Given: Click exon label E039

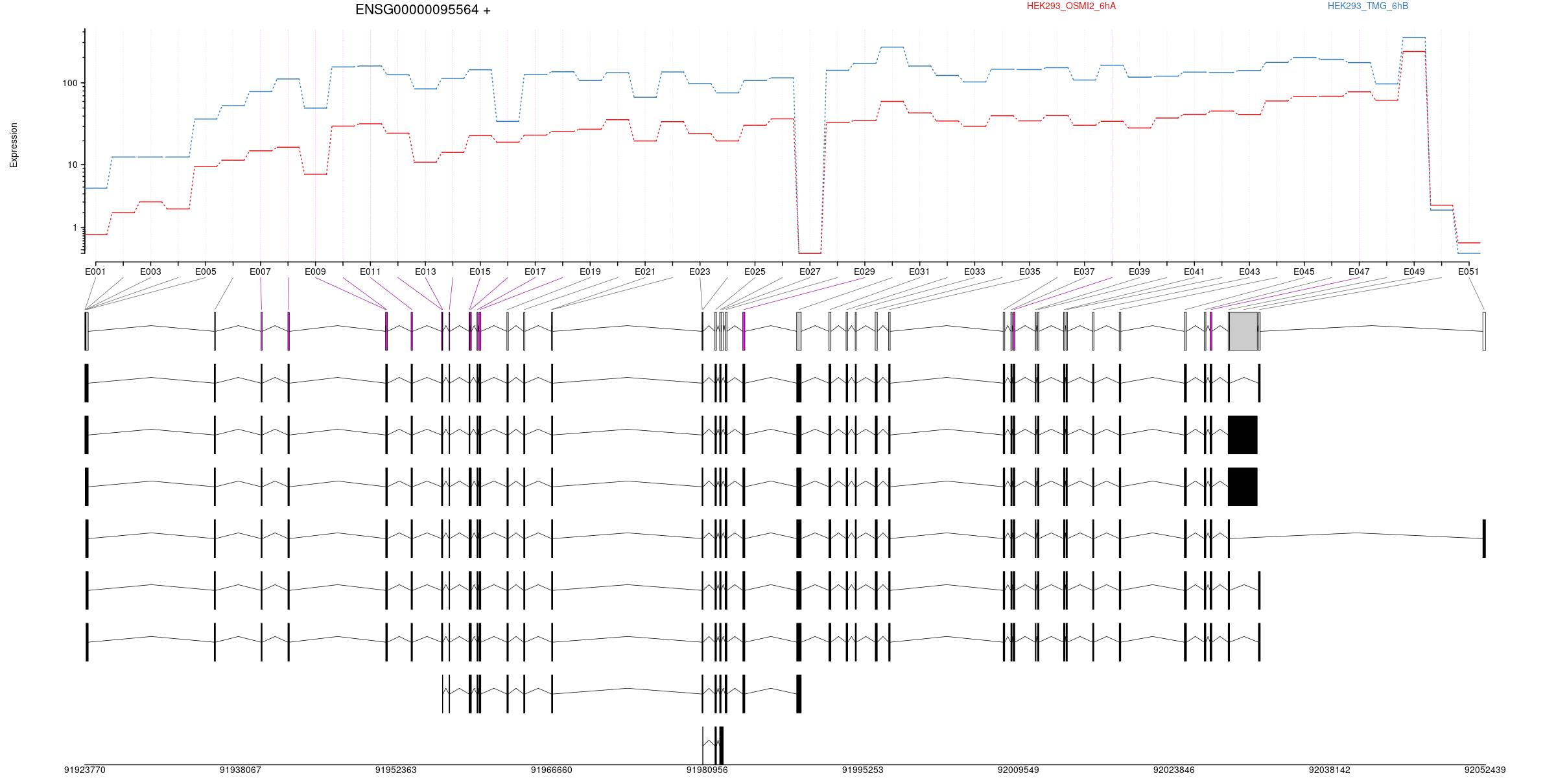Looking at the screenshot, I should coord(1139,271).
